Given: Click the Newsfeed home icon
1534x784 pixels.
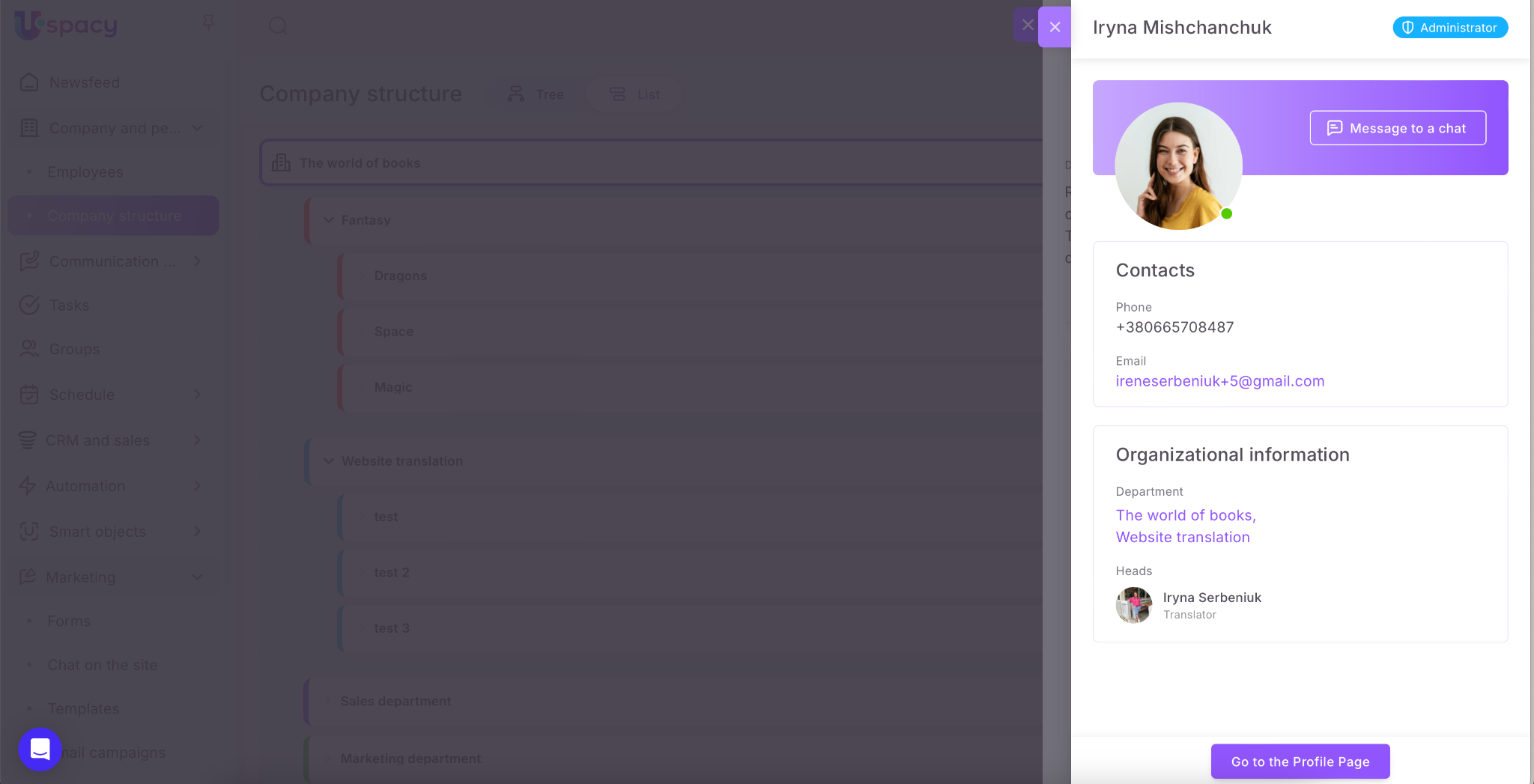Looking at the screenshot, I should (x=29, y=82).
